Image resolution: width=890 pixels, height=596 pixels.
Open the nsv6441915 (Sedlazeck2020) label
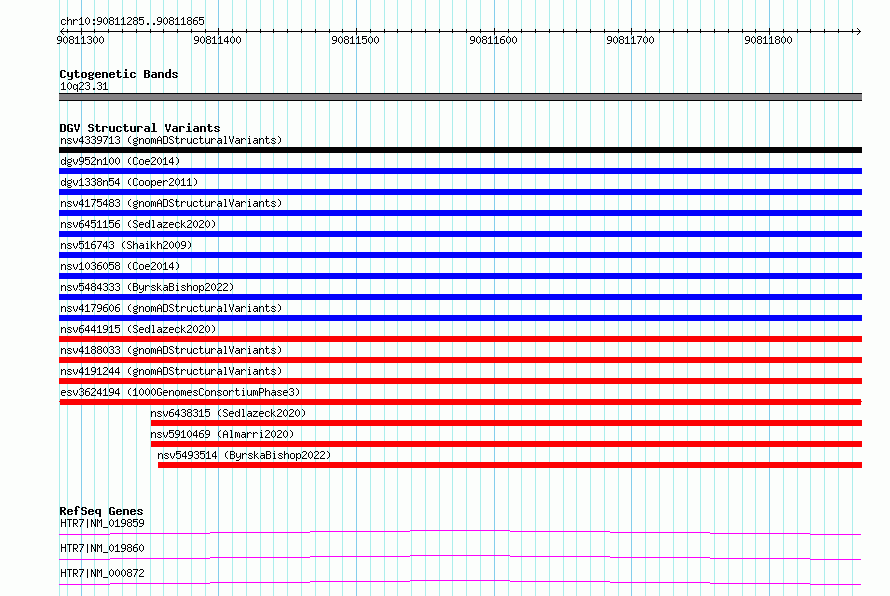coord(138,329)
